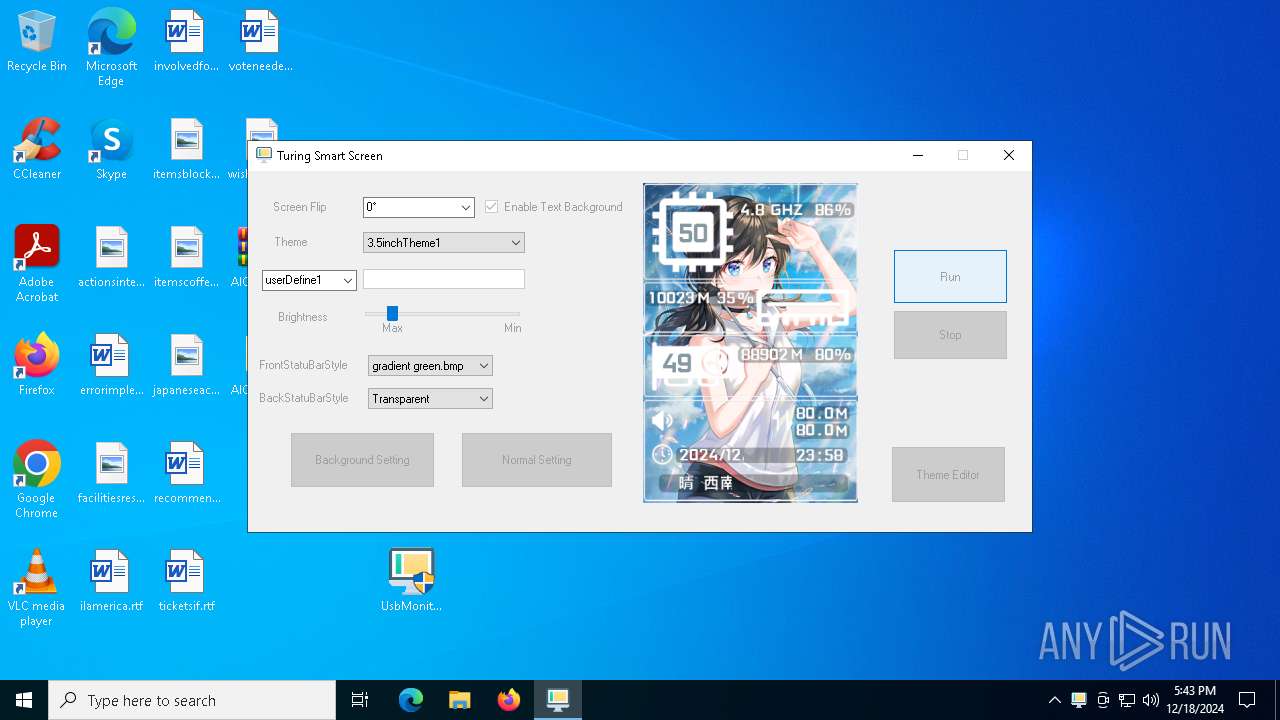
Task: Launch Microsoft Edge from desktop shortcut
Action: coord(111,48)
